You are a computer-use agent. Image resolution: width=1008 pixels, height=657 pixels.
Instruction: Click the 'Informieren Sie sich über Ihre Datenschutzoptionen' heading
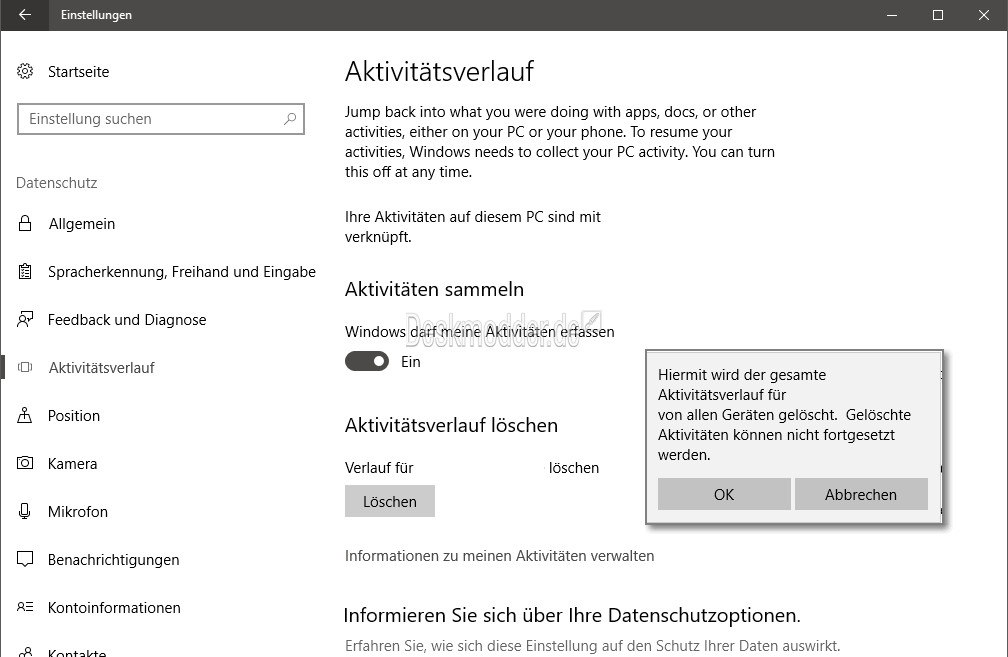coord(572,615)
